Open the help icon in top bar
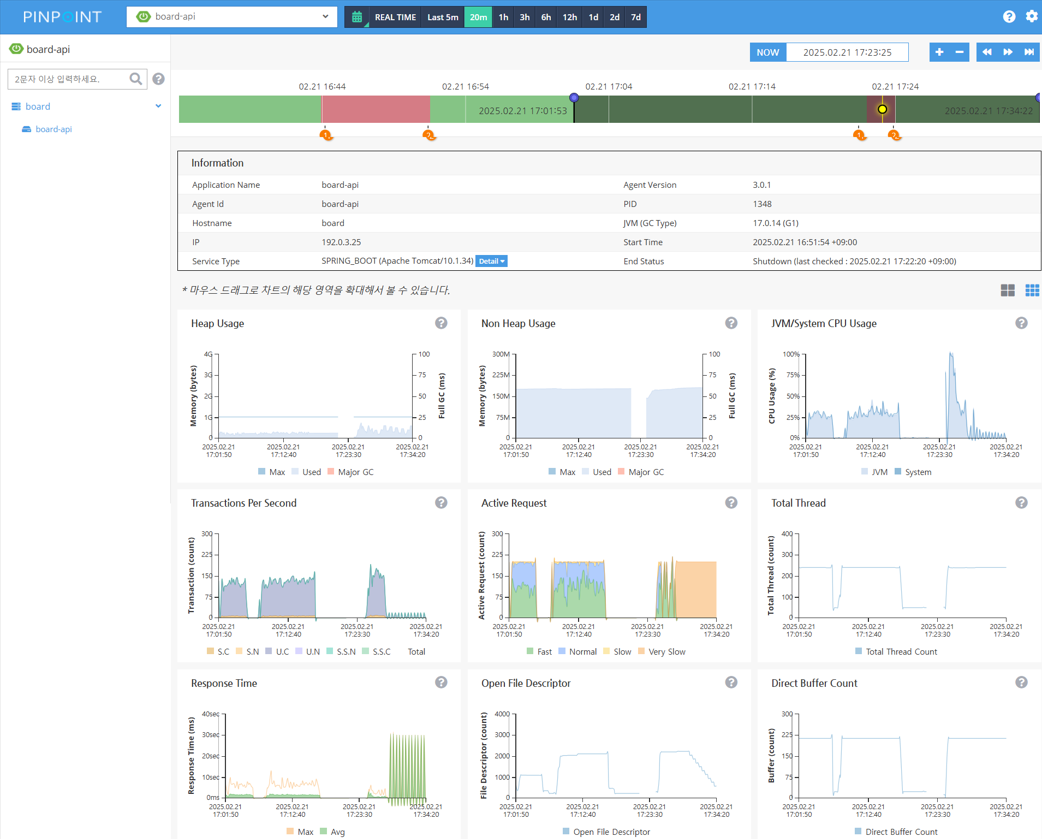Screen dimensions: 1042x839 click(x=1009, y=17)
